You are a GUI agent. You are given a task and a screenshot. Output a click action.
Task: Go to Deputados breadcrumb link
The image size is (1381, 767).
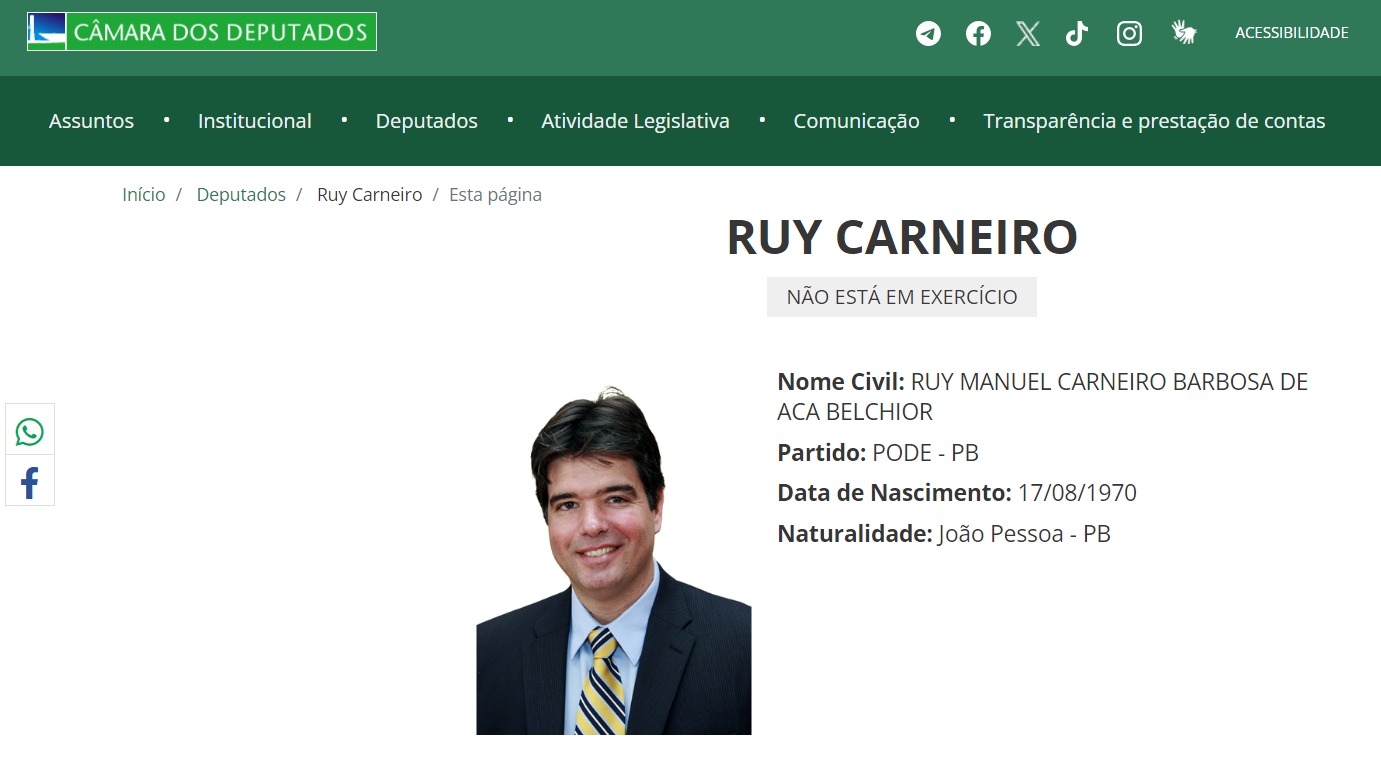click(241, 195)
